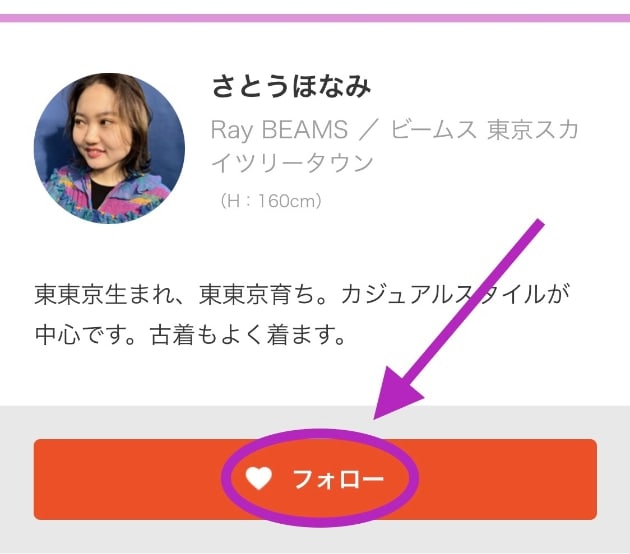The width and height of the screenshot is (630, 554).
Task: Click the height info (H: 160cm)
Action: coord(270,201)
